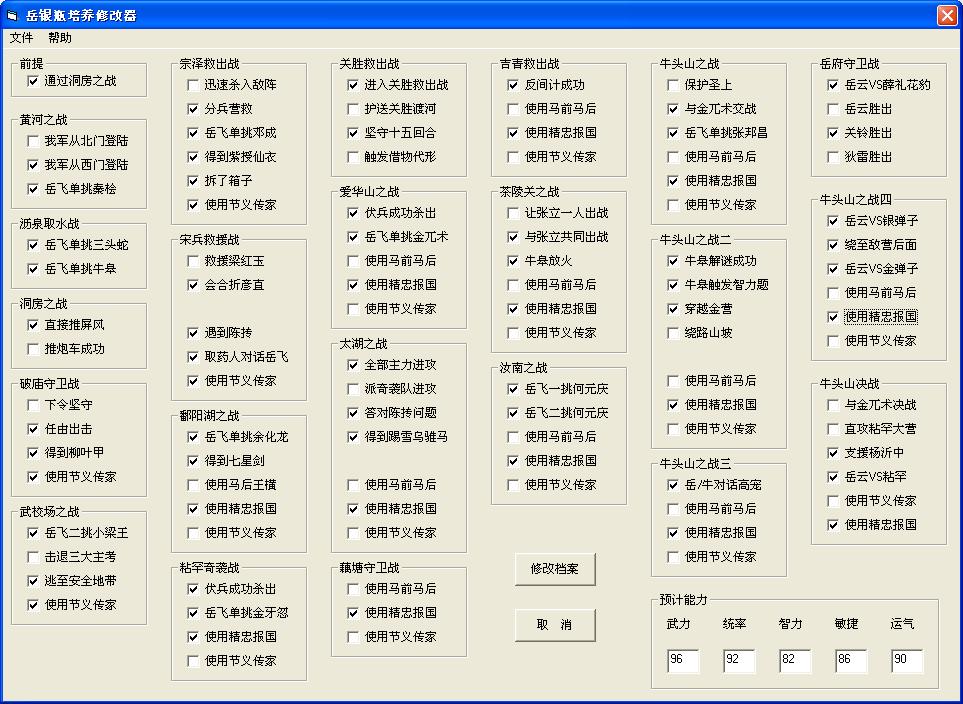Toggle 支援杨沂中 checkbox

click(833, 453)
